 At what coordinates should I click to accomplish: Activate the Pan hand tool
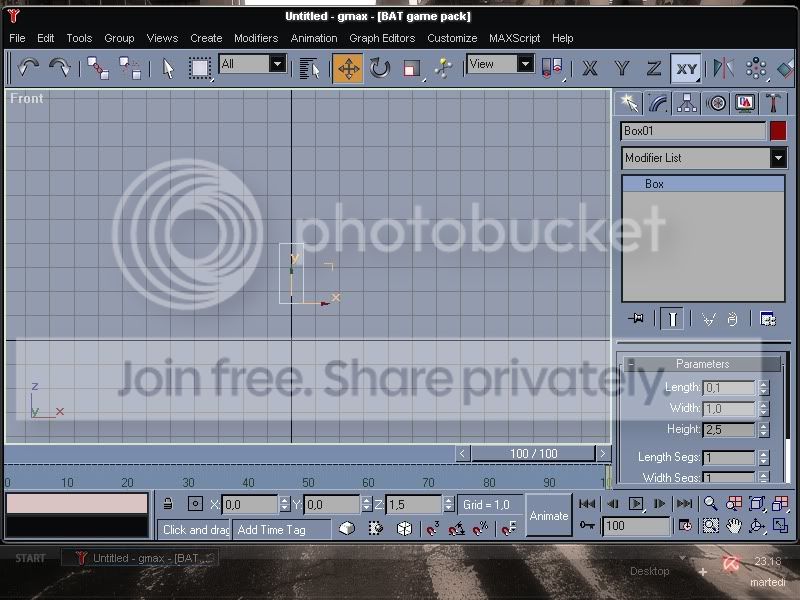(734, 526)
